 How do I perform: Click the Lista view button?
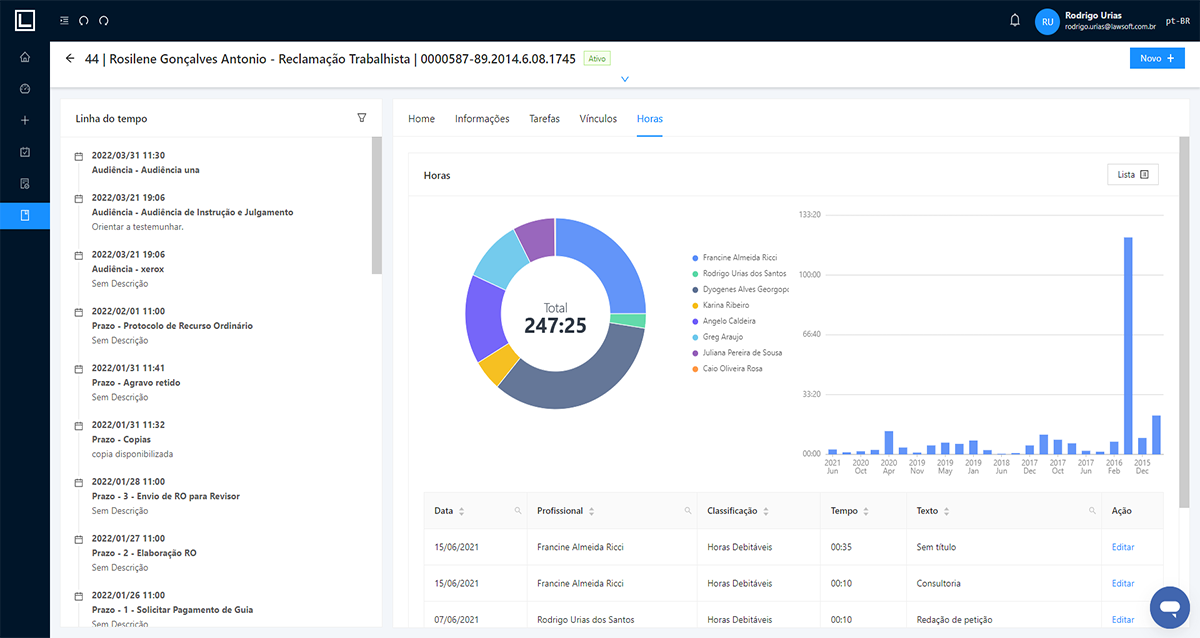pyautogui.click(x=1132, y=174)
